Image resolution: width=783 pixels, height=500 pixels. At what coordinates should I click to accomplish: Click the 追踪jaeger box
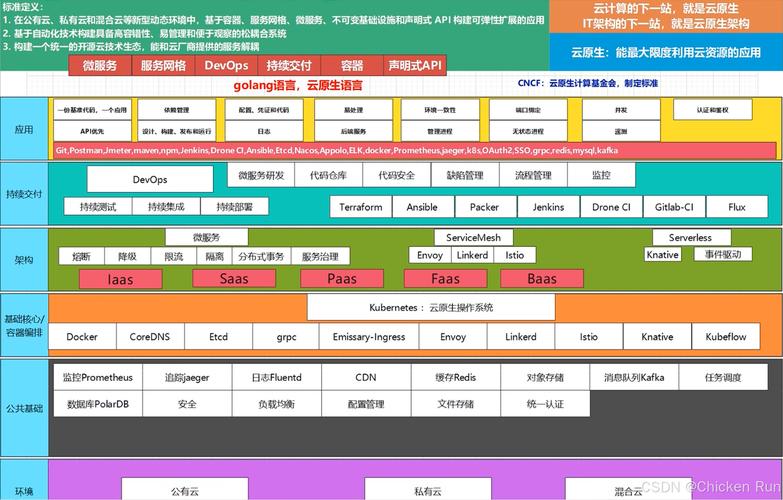(x=187, y=378)
